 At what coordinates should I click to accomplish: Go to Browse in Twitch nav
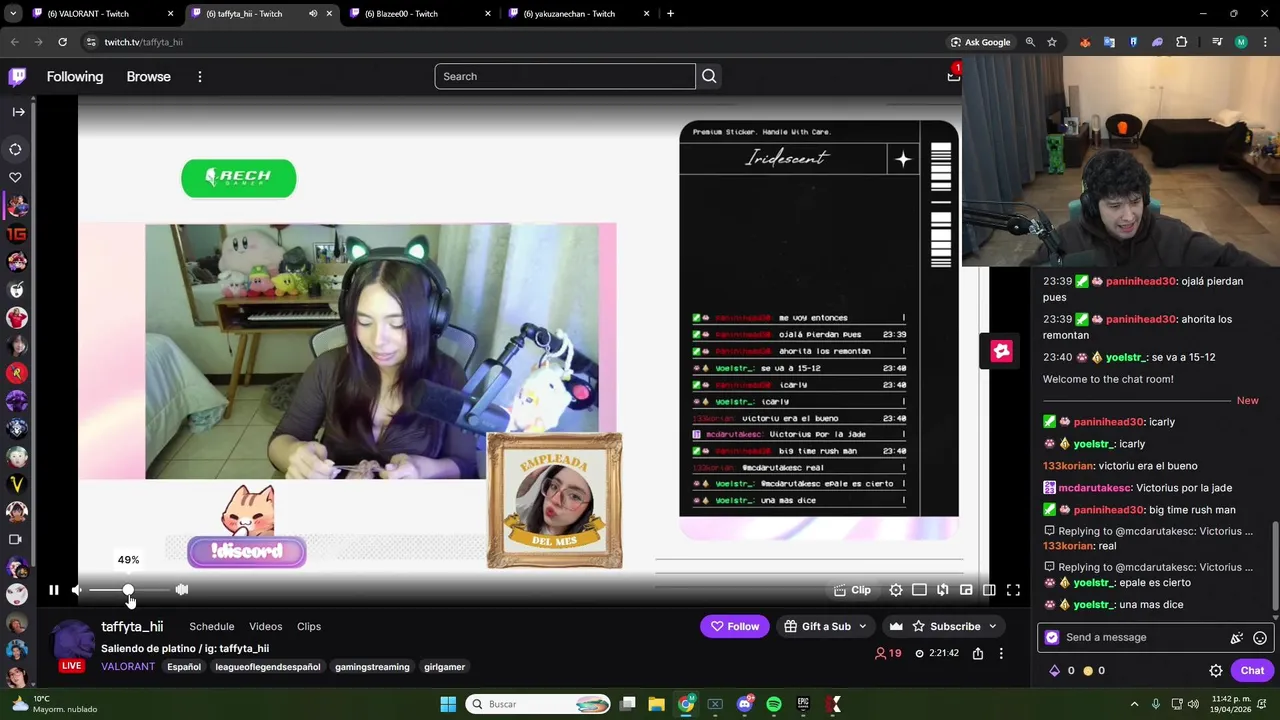pos(148,77)
